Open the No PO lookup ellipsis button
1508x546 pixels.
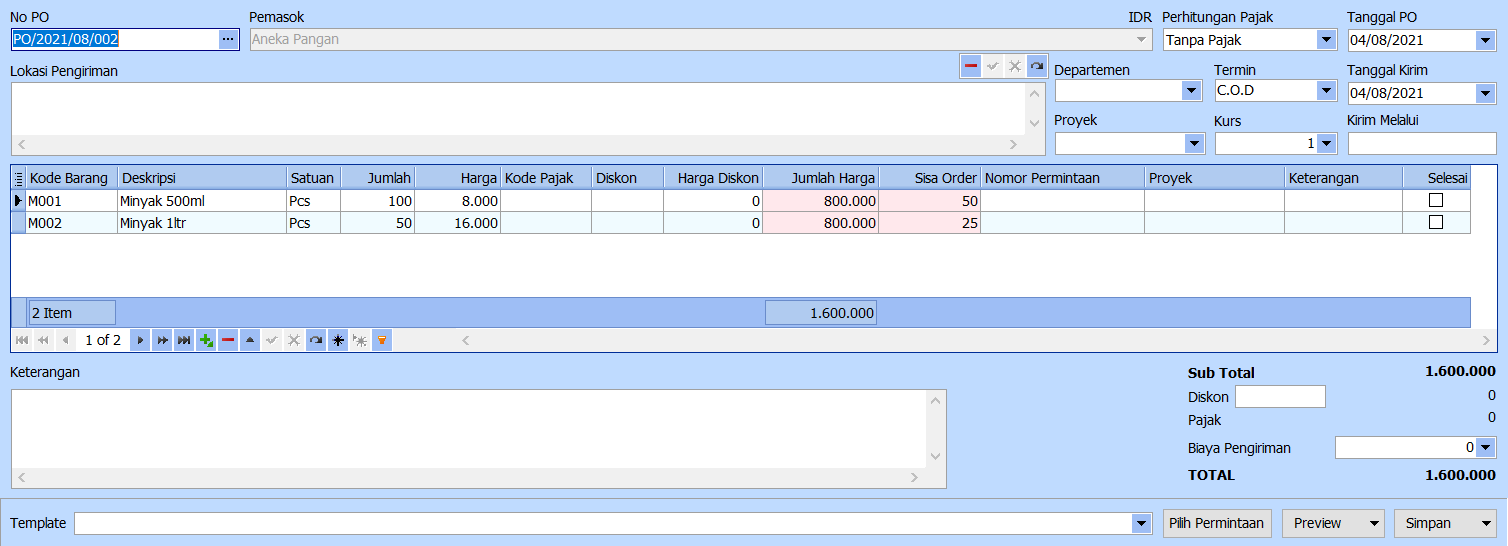[x=229, y=39]
